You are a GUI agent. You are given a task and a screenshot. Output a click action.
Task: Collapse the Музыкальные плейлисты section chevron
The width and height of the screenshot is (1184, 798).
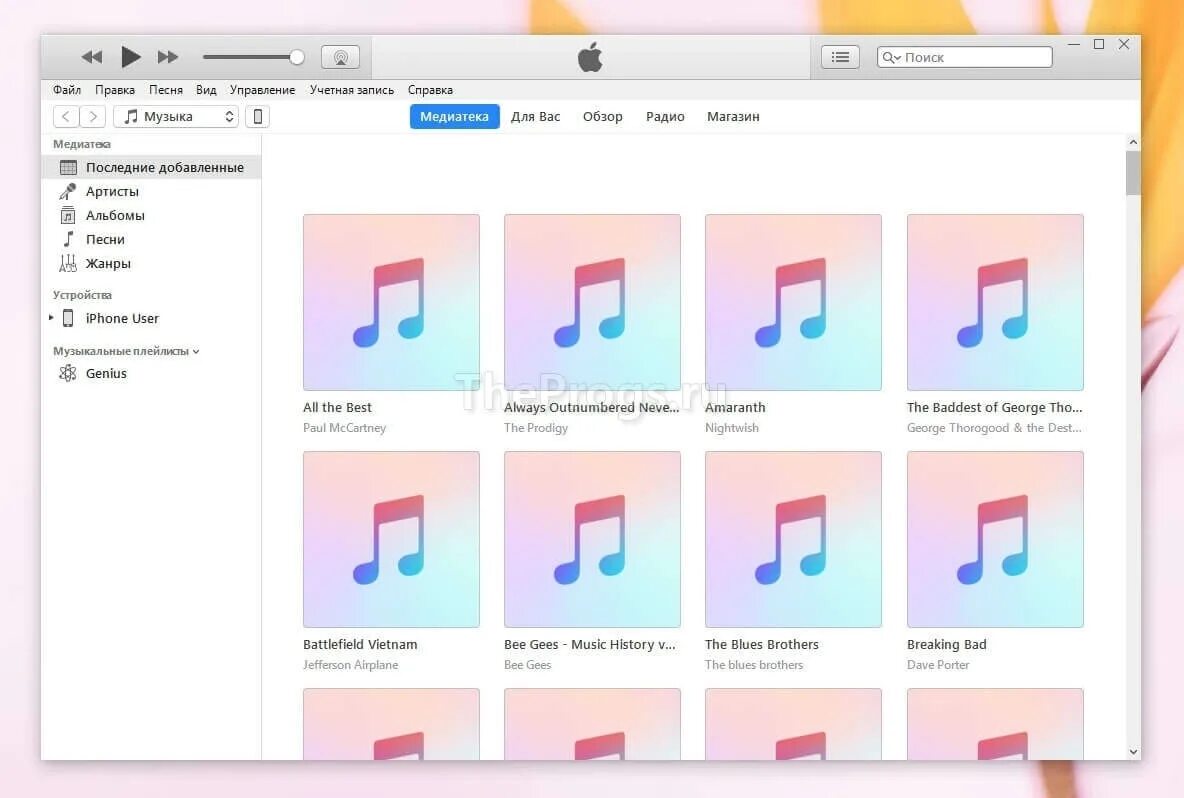[x=196, y=352]
